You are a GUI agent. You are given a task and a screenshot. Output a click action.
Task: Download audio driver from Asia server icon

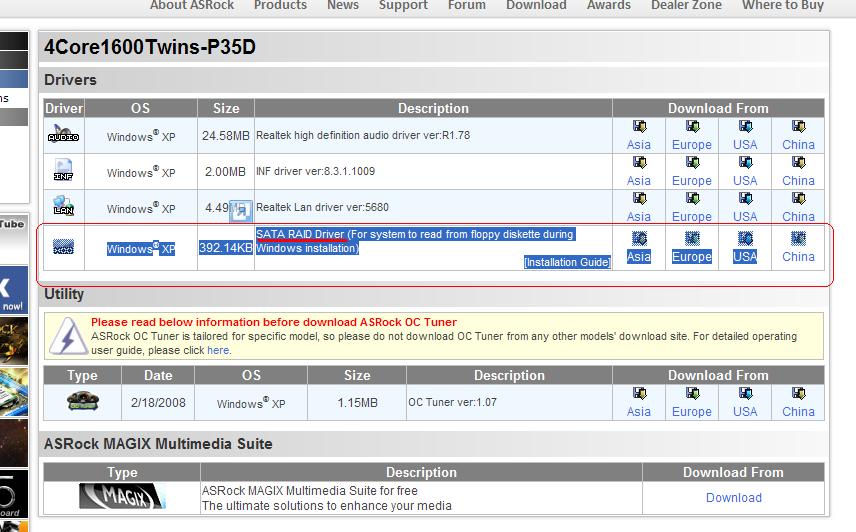point(639,127)
